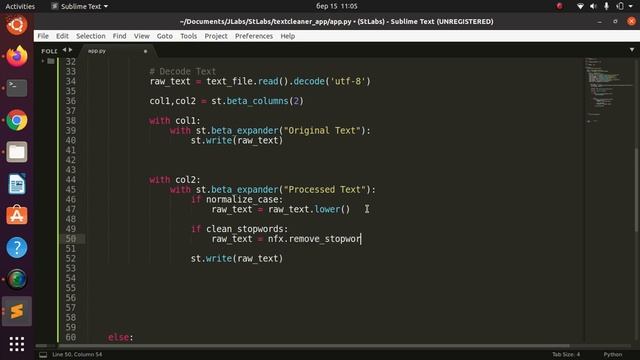640x360 pixels.
Task: Open the Wi-Fi network indicator
Action: [580, 6]
